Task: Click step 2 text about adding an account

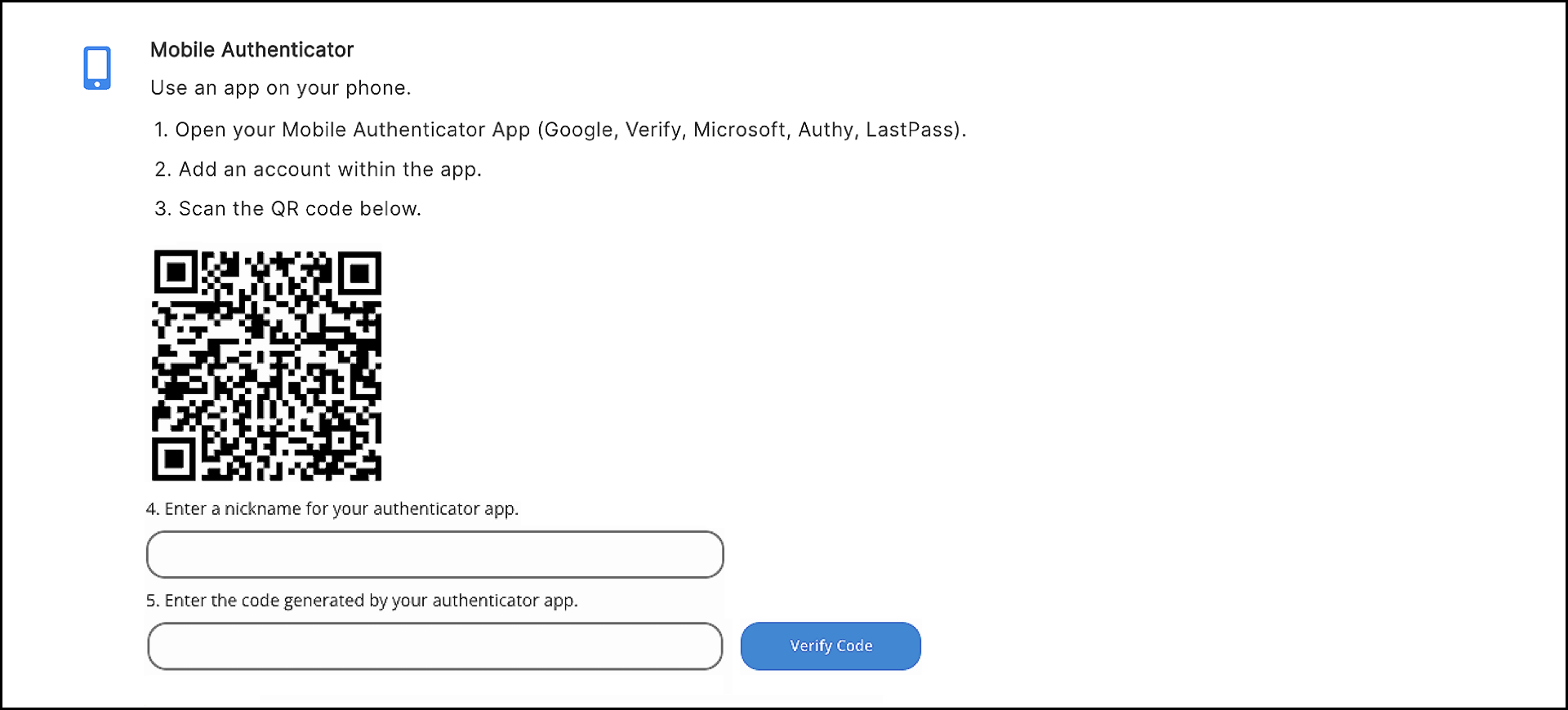Action: point(318,169)
